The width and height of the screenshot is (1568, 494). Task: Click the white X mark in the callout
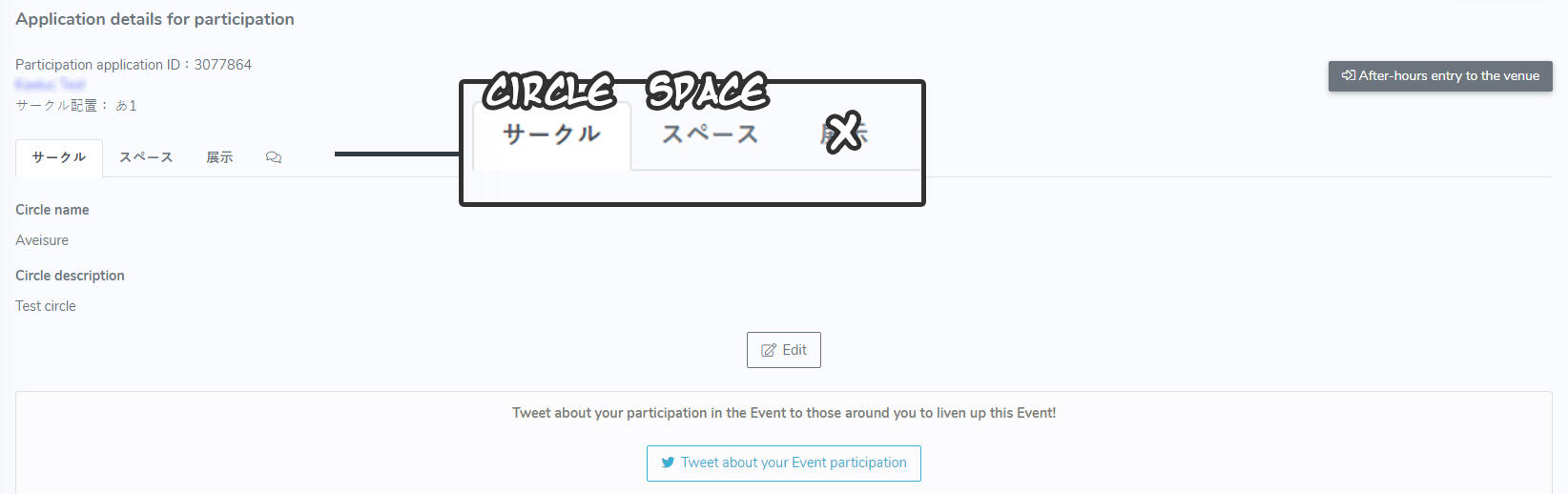(843, 133)
